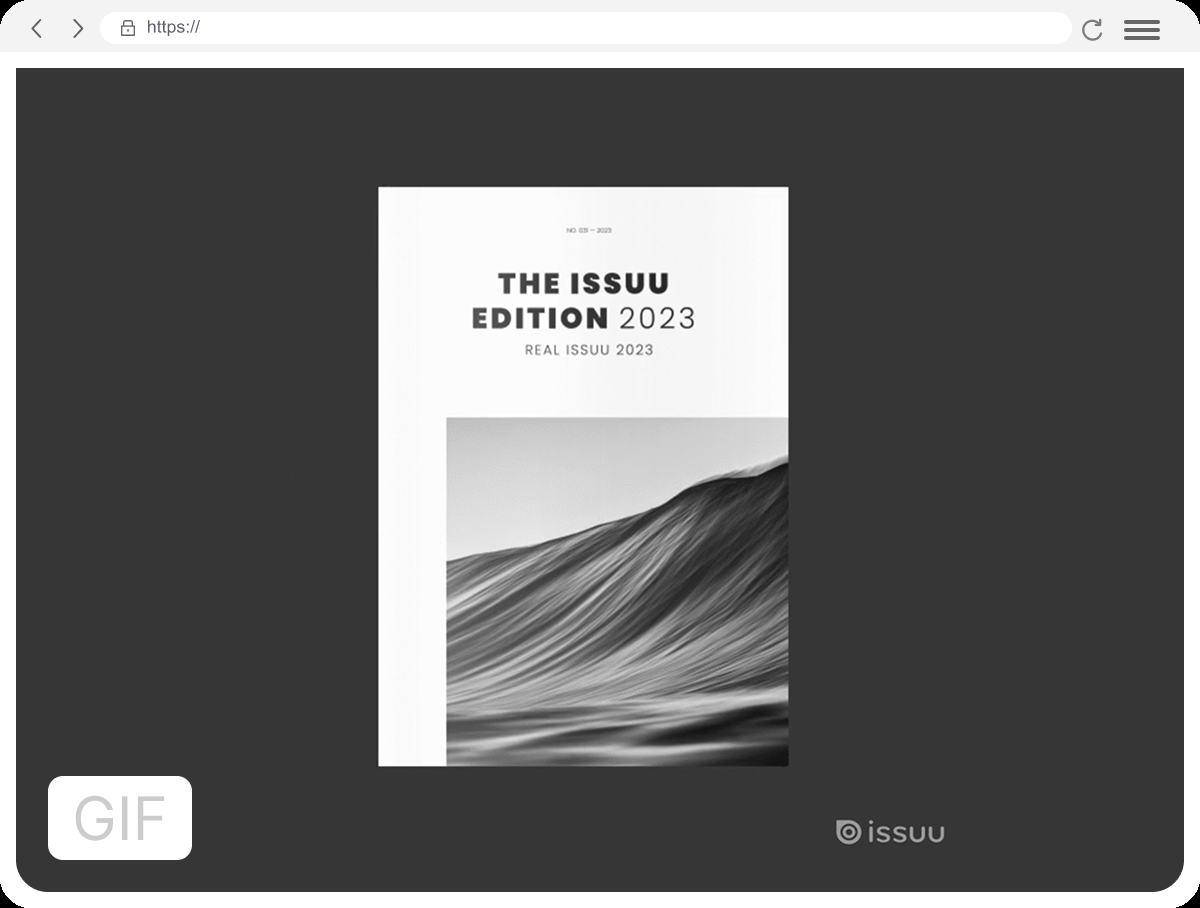Click the REAL ISSUU 2023 subtitle

[x=589, y=350]
